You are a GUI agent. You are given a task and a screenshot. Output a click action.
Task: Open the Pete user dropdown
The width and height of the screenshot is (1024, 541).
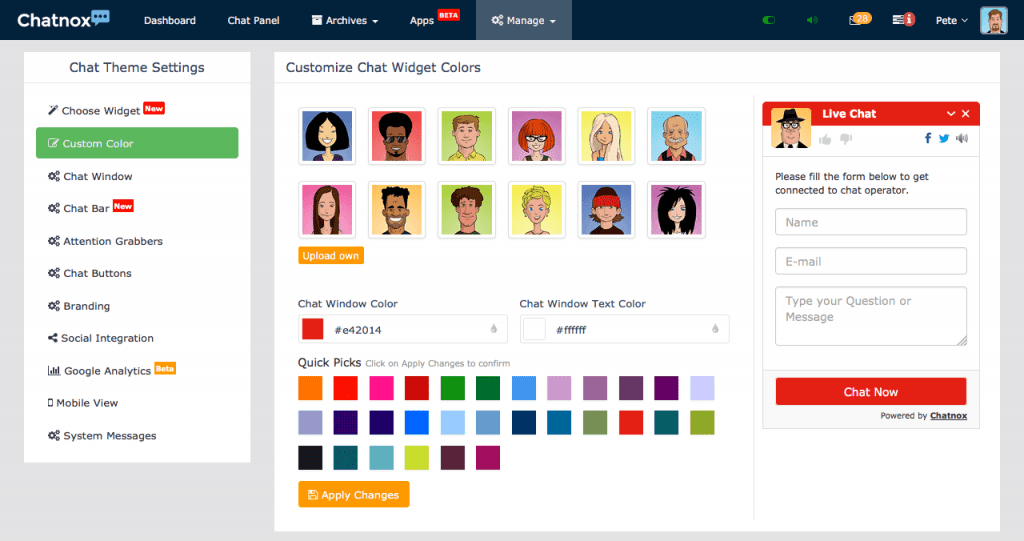tap(952, 20)
